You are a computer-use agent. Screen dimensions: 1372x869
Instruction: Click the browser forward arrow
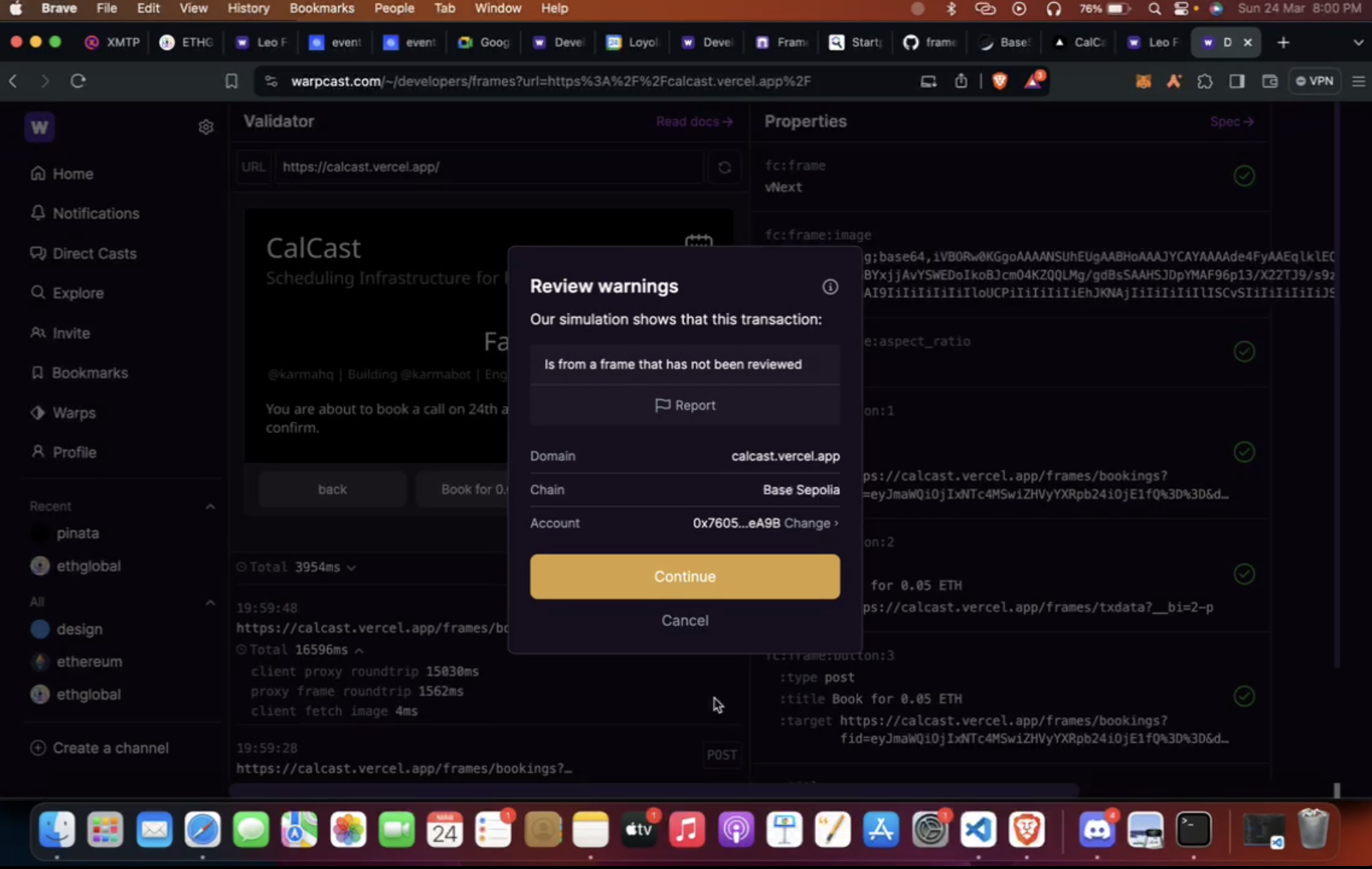45,81
